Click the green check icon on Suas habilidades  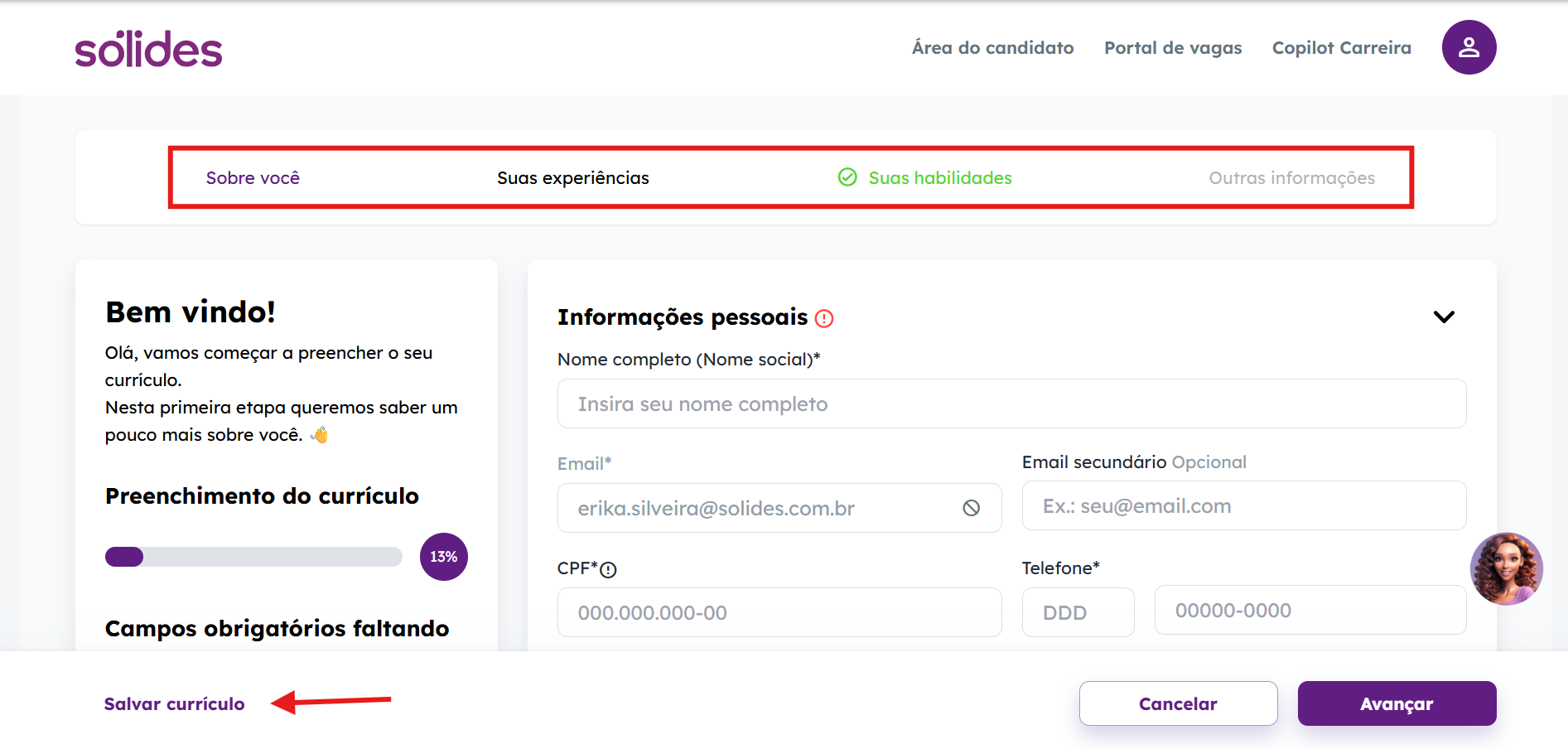pos(847,177)
